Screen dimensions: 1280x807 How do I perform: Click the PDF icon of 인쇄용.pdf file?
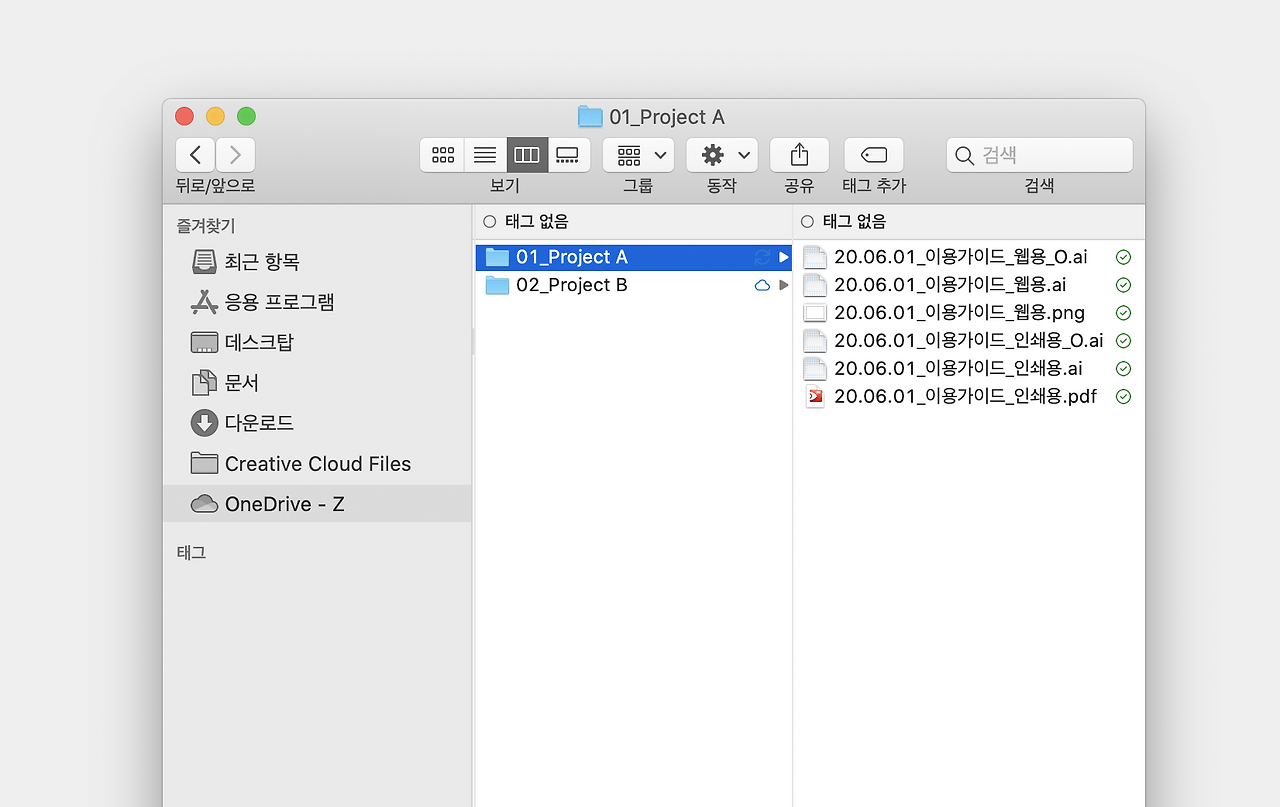click(815, 396)
